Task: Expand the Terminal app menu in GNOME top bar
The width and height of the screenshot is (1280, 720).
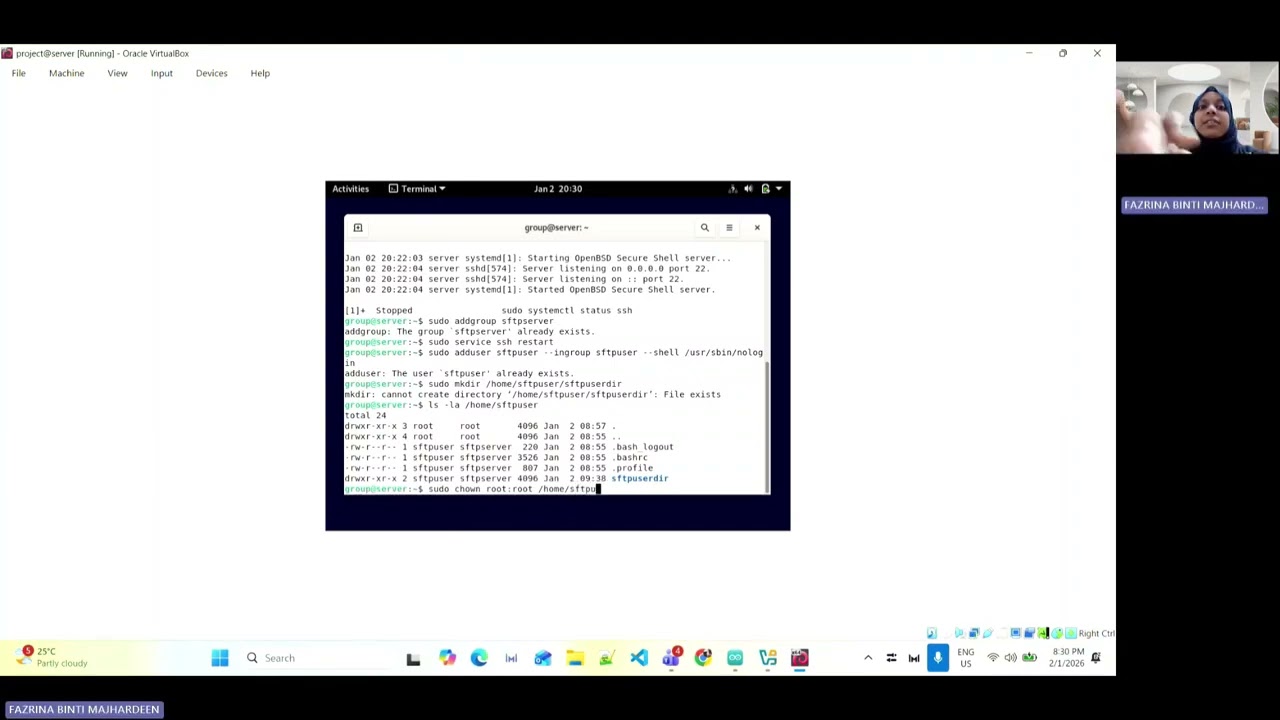Action: [x=417, y=189]
